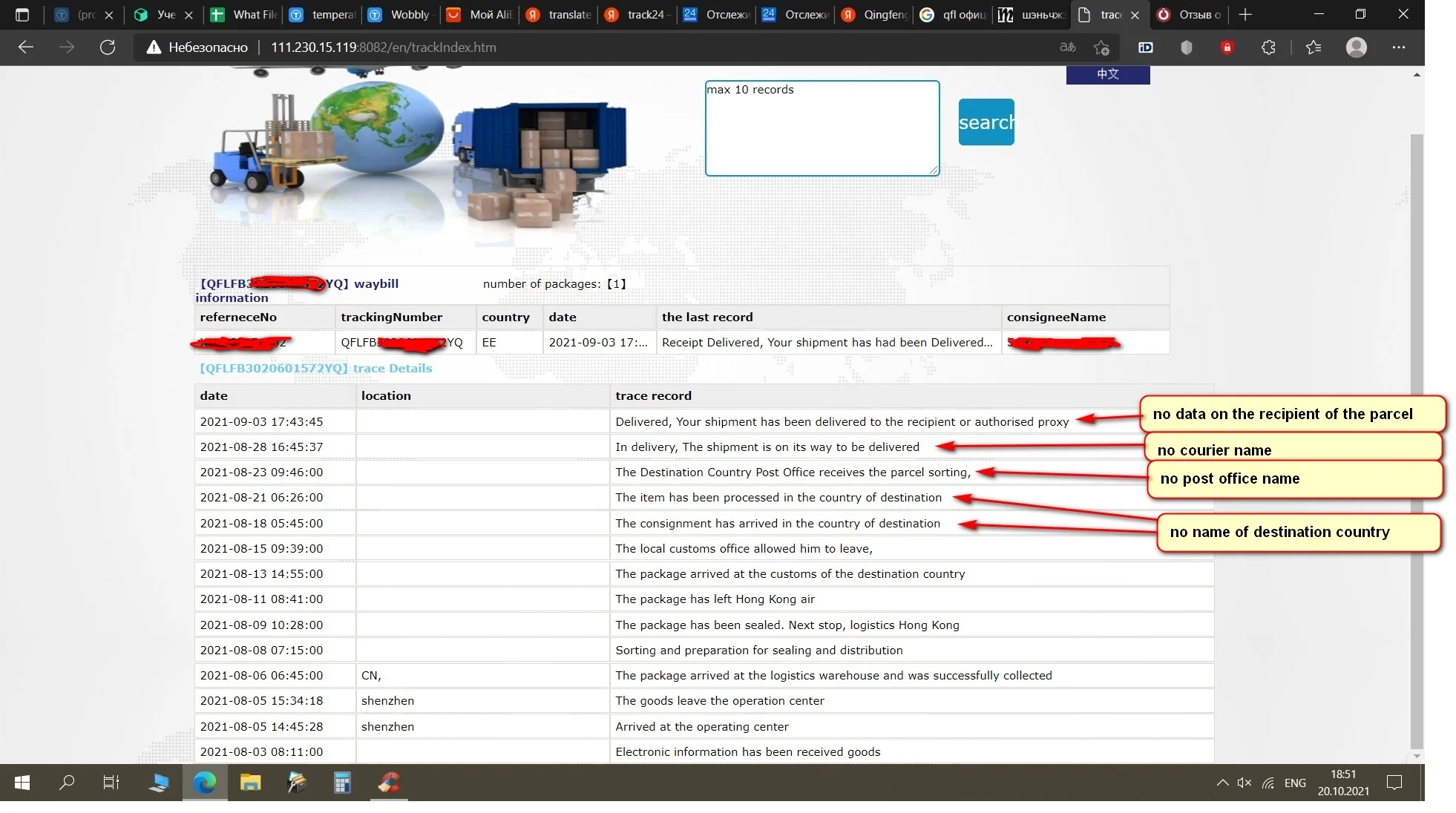1456x813 pixels.
Task: Open the browser extensions puzzle icon
Action: 1268,47
